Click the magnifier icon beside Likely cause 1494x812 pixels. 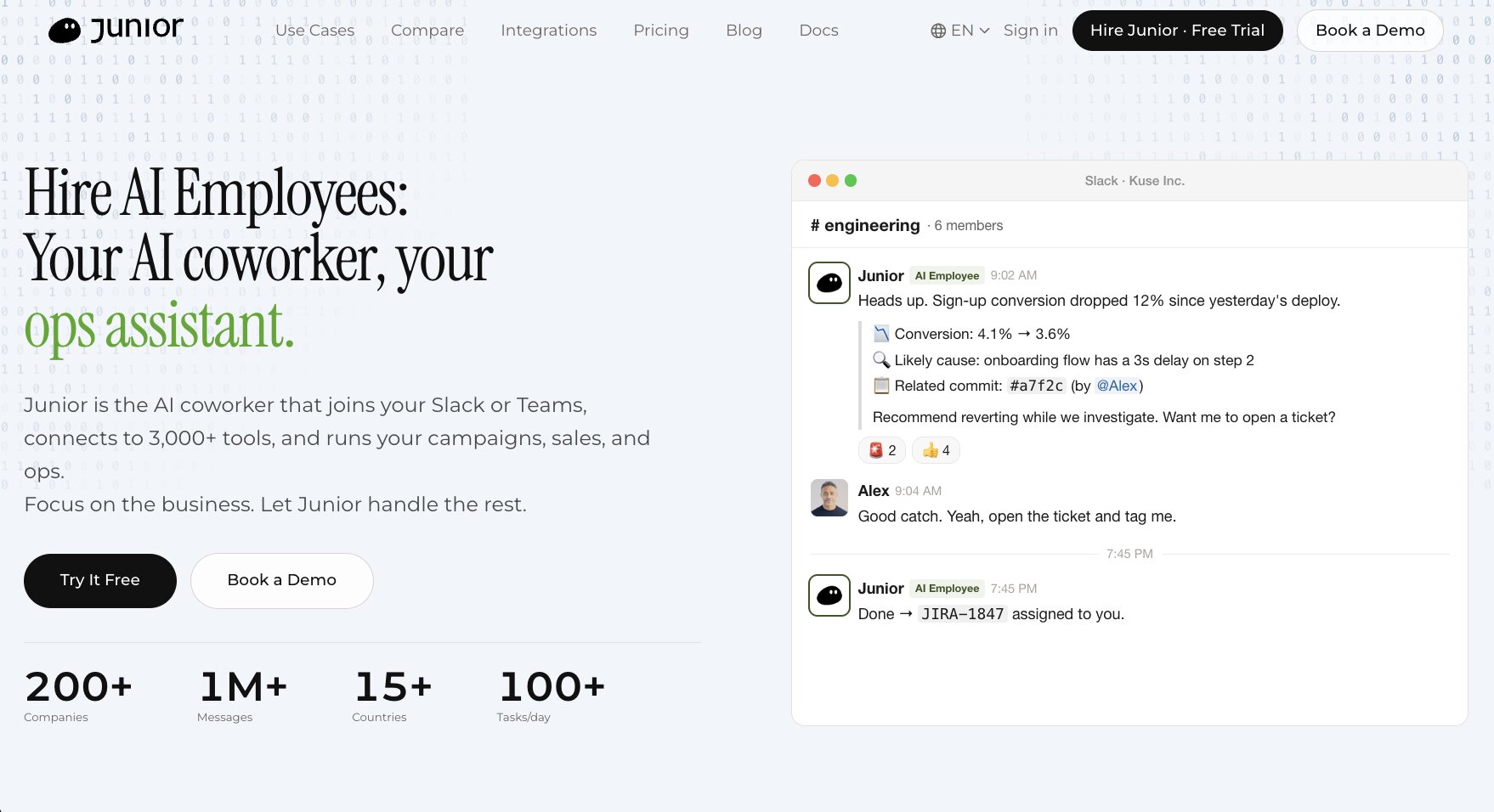[x=881, y=360]
